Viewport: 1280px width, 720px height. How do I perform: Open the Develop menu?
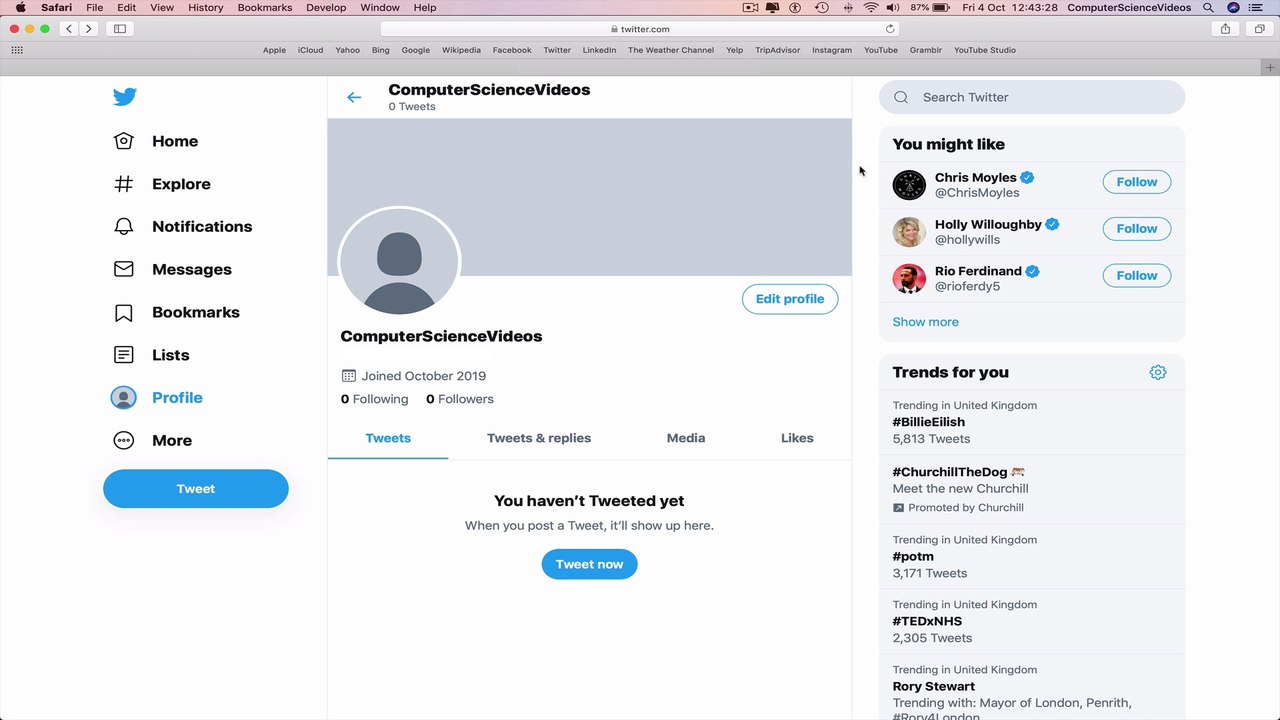326,7
